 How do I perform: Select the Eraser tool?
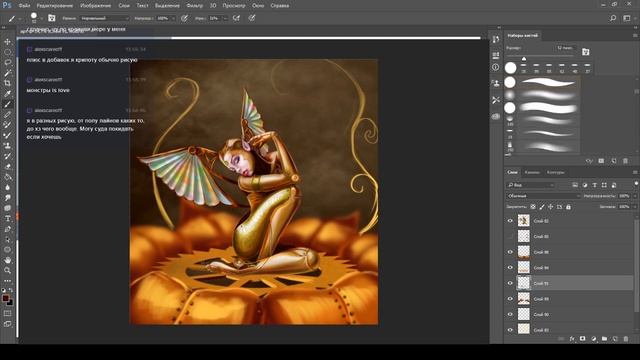pyautogui.click(x=7, y=167)
